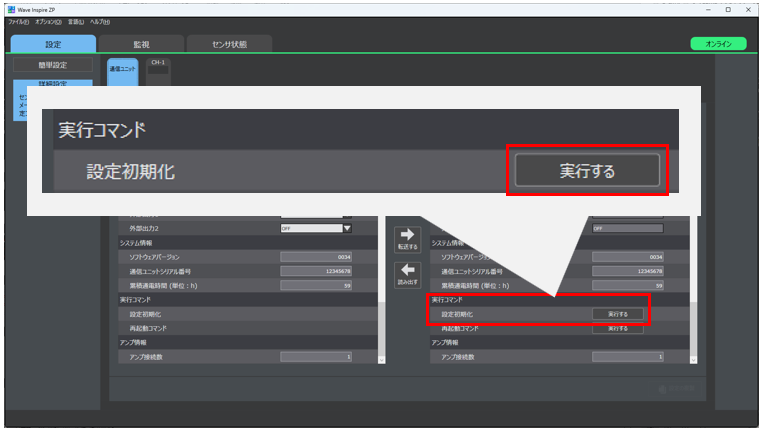
Task: Click the 外部出力2 label in the left pane
Action: point(144,228)
